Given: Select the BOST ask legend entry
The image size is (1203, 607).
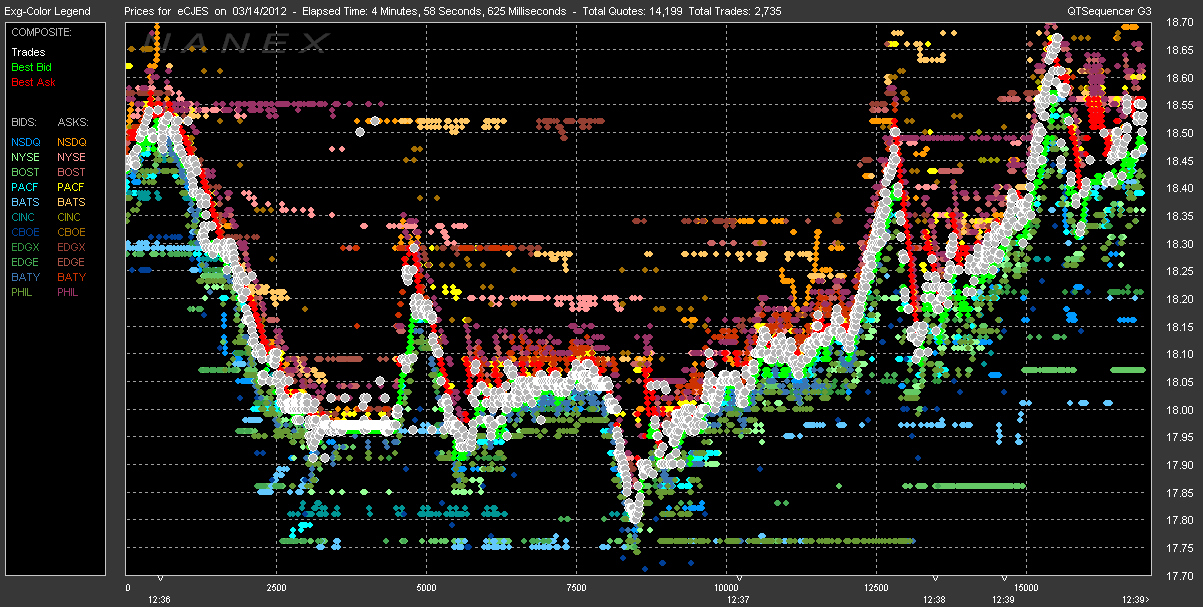Looking at the screenshot, I should click(72, 172).
